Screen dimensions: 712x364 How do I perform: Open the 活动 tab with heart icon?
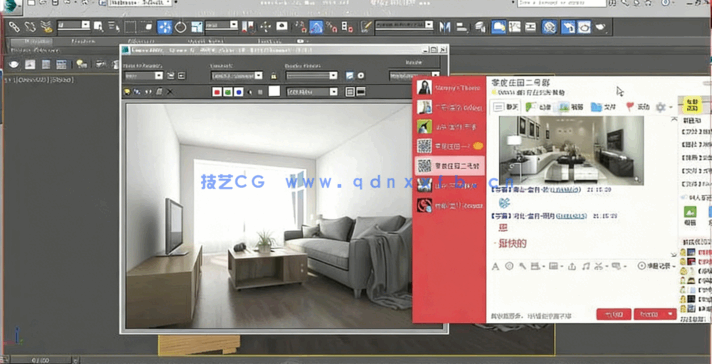point(638,107)
